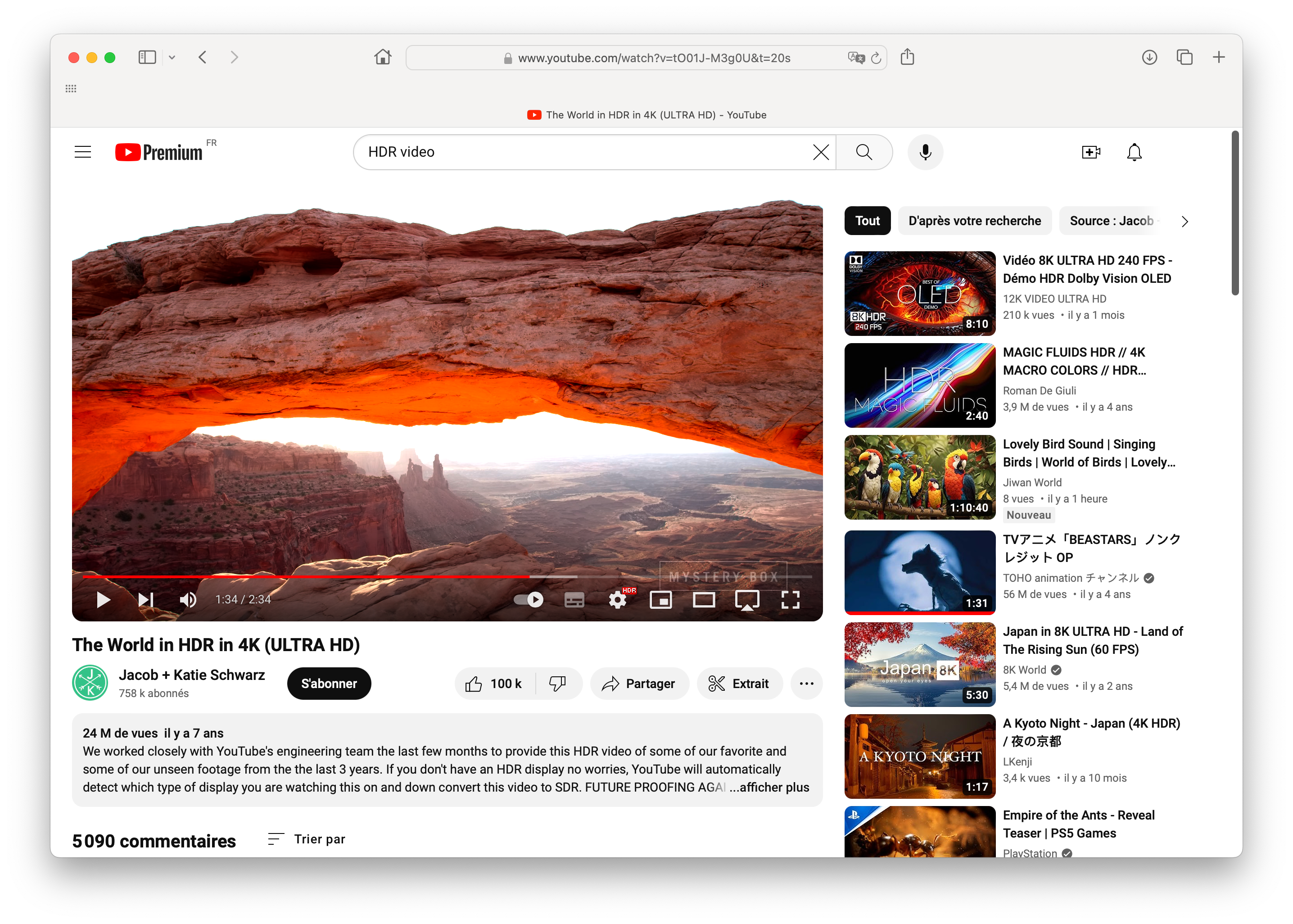Screen dimensions: 1293x924
Task: Toggle Safari sidebar icon
Action: pos(147,57)
